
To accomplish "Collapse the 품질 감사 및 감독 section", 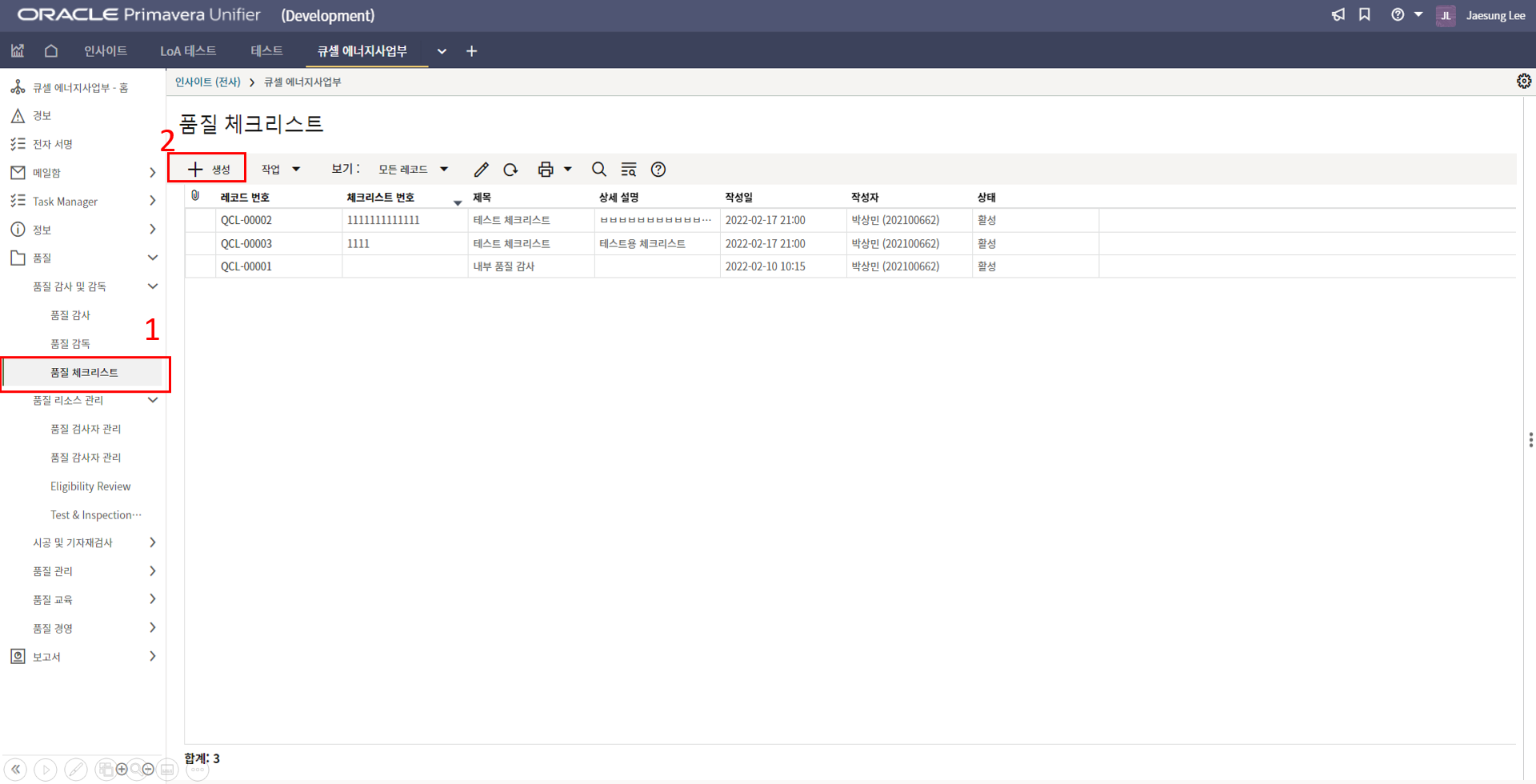I will point(152,286).
